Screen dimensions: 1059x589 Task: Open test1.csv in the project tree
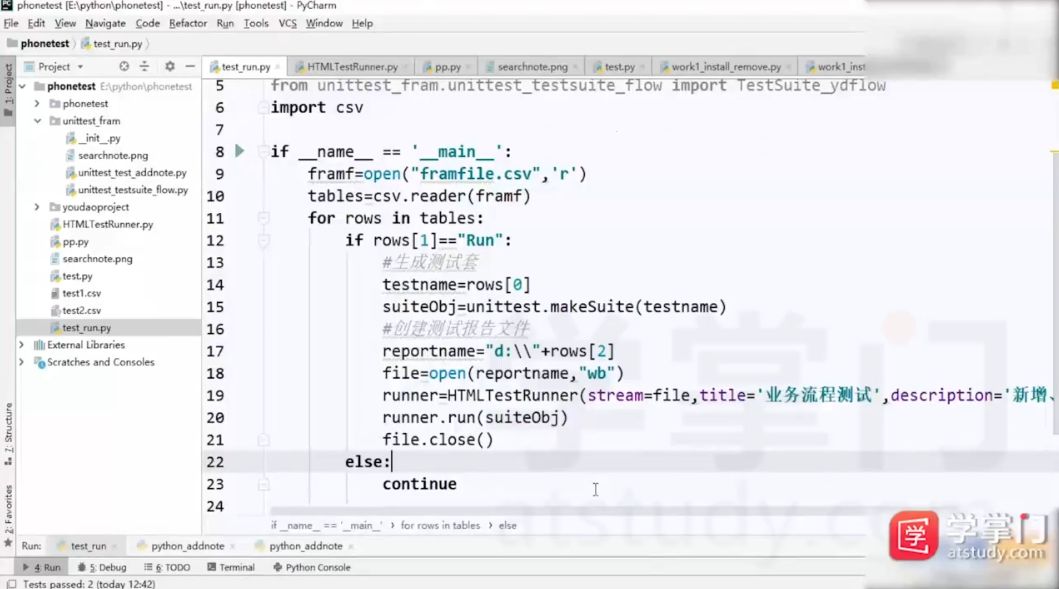point(81,293)
